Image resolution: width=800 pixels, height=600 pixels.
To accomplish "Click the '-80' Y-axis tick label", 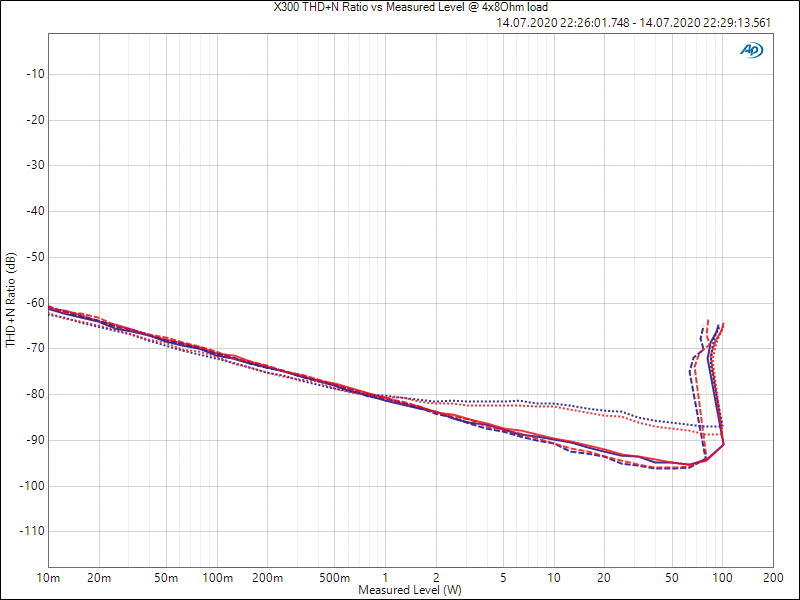I will coord(35,394).
